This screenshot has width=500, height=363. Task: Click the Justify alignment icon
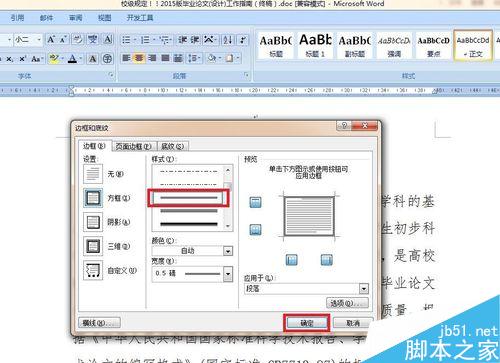(165, 59)
